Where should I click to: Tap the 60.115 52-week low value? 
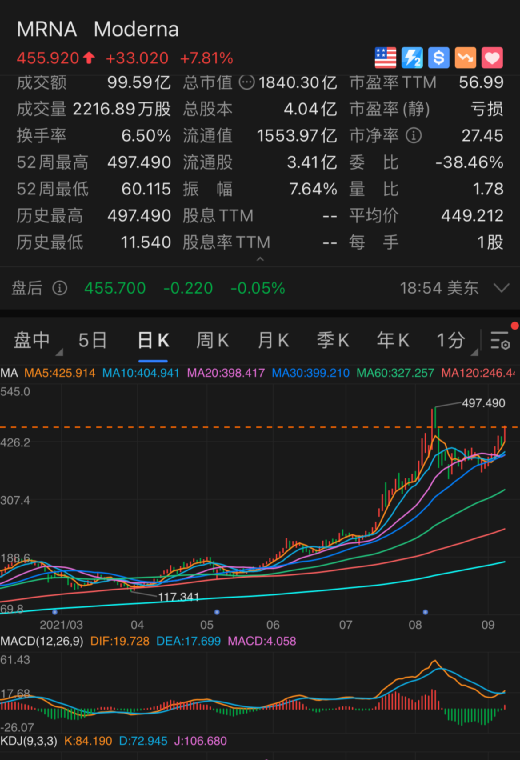point(146,189)
